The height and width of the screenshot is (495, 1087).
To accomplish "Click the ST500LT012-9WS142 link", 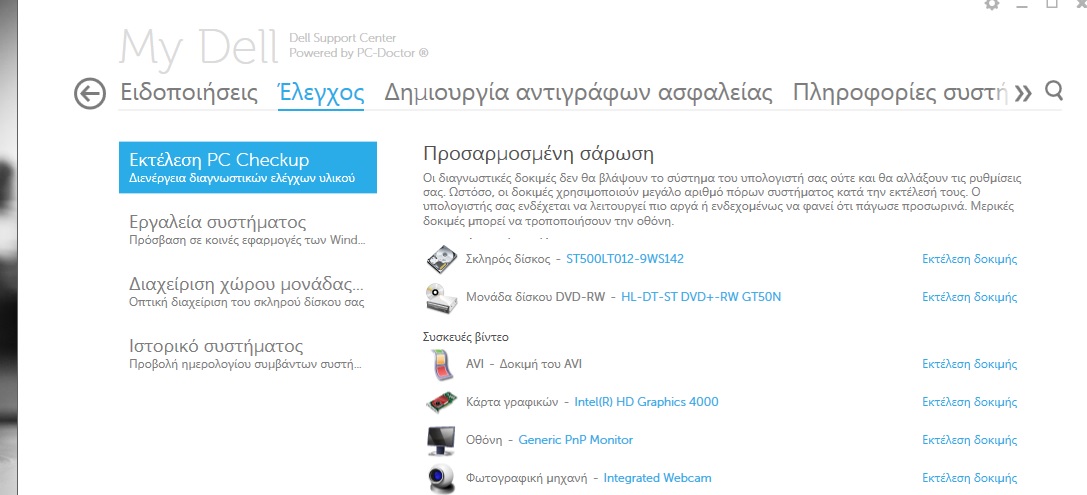I will point(625,259).
